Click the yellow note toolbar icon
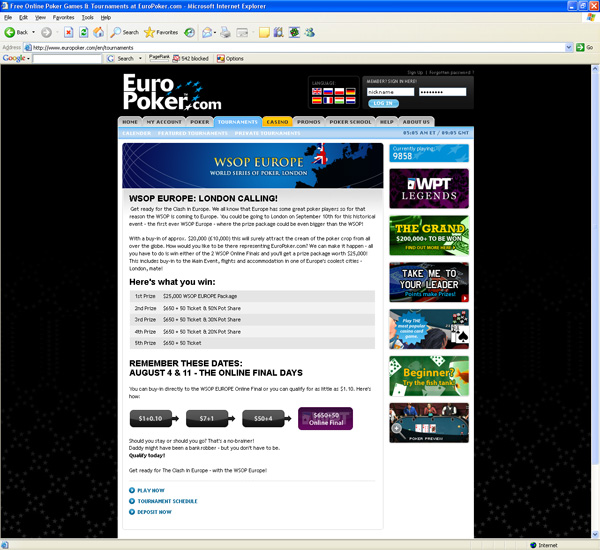 [x=264, y=33]
